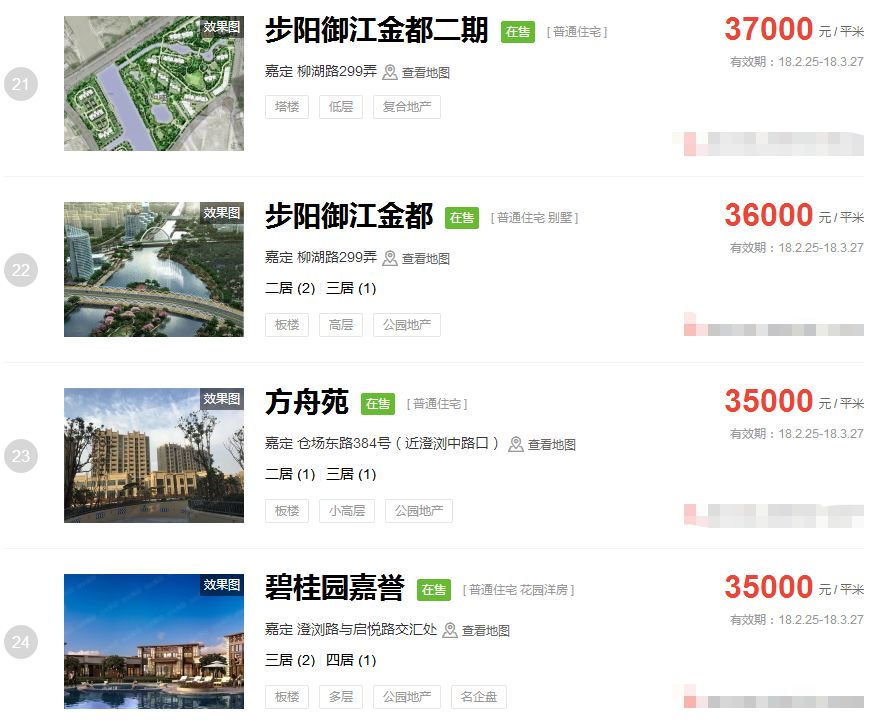
Task: Open 碧桂园嘉誉 listing title
Action: pyautogui.click(x=335, y=588)
